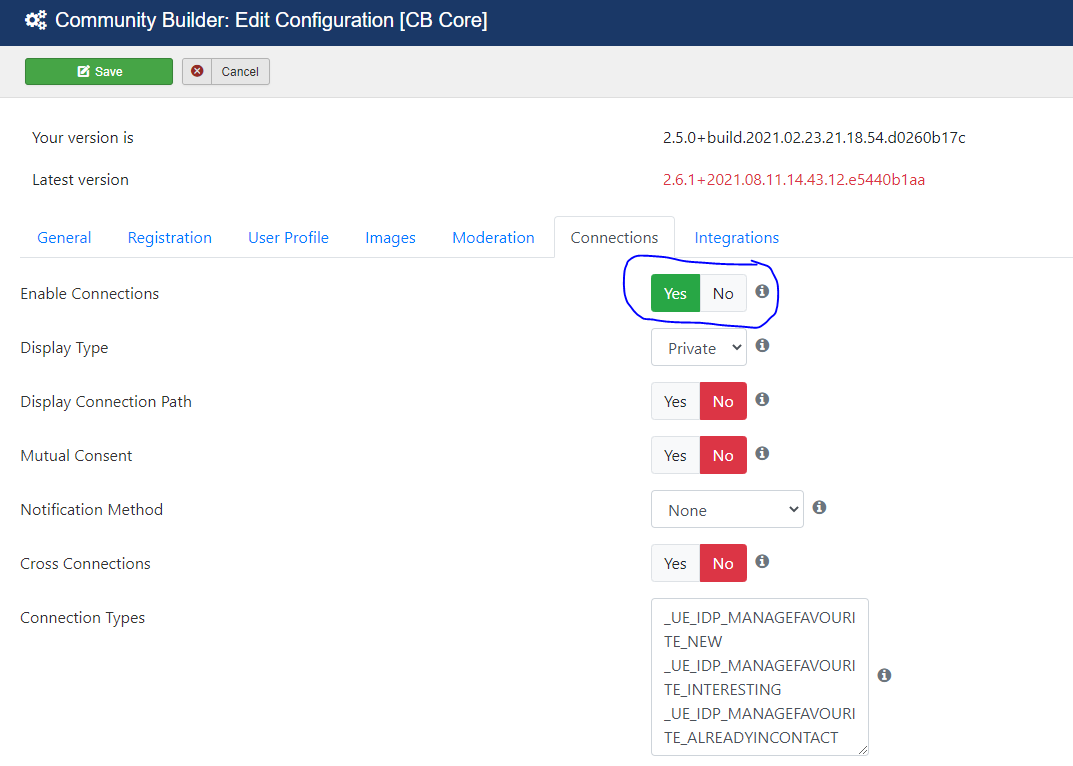Click info icon for Mutual Consent

coord(762,454)
